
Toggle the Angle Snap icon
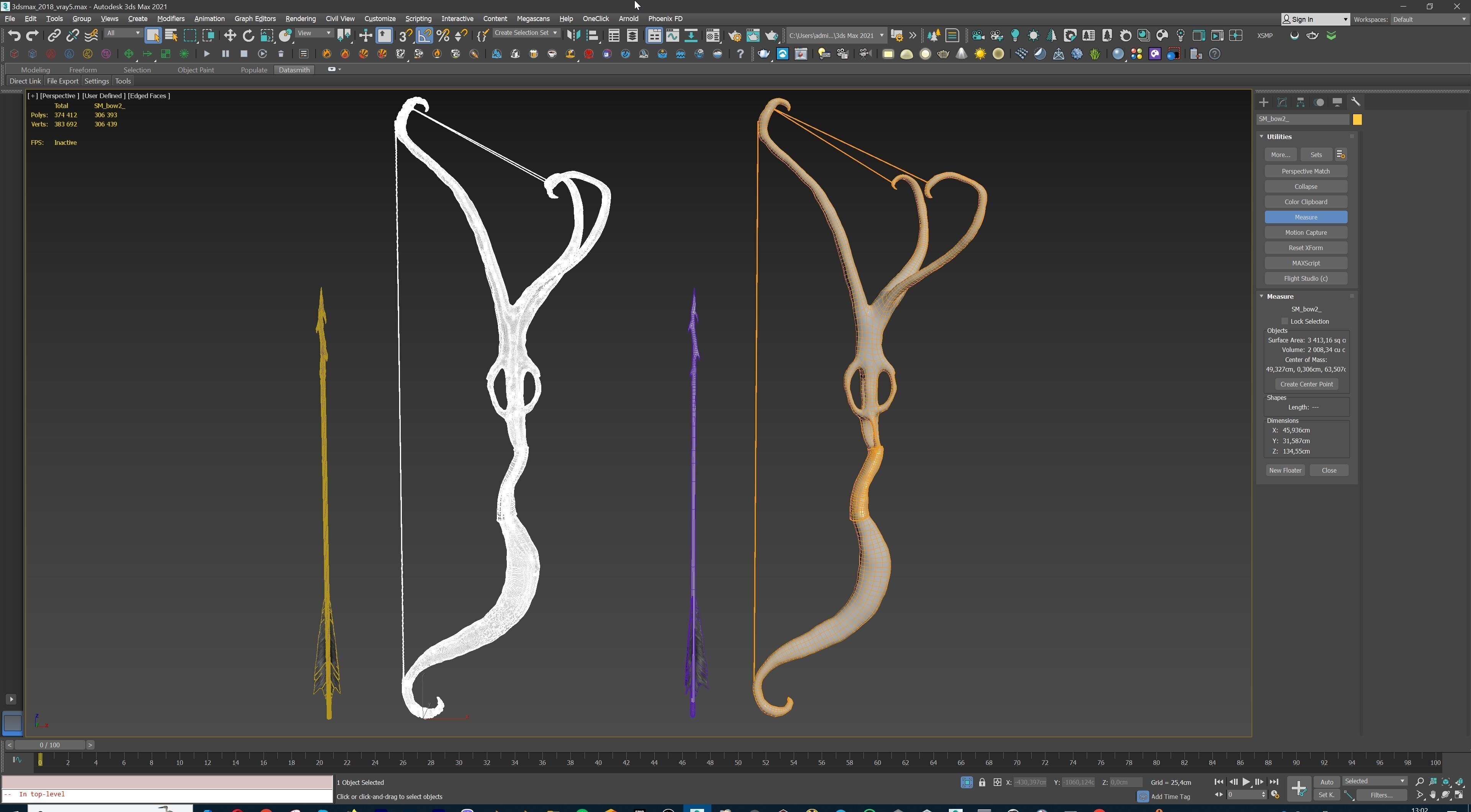pyautogui.click(x=425, y=35)
